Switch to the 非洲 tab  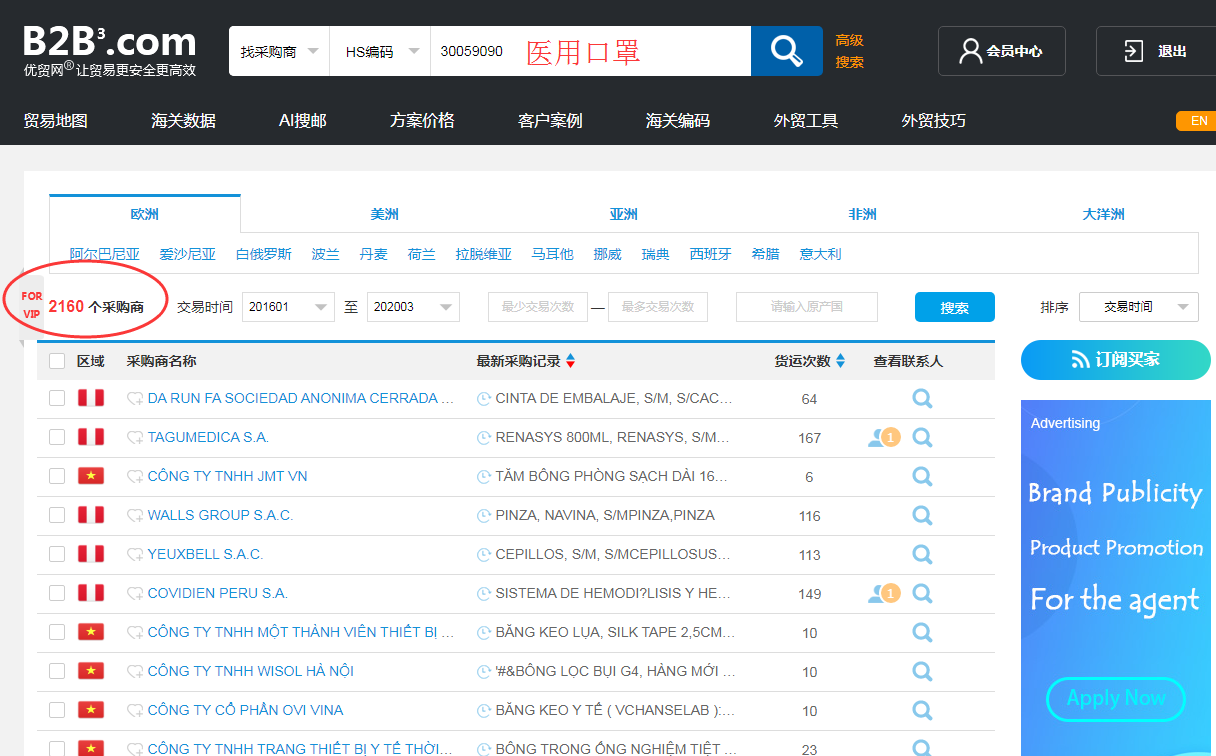[x=862, y=214]
